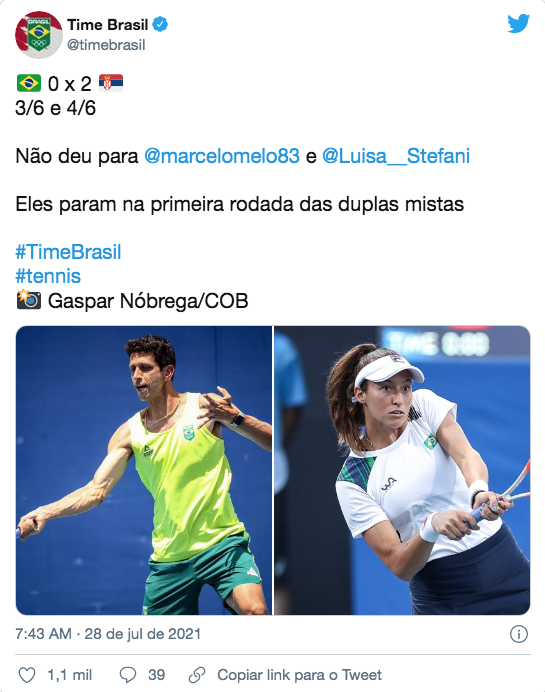Click the chain link copy icon
Viewport: 545px width, 692px height.
point(197,675)
